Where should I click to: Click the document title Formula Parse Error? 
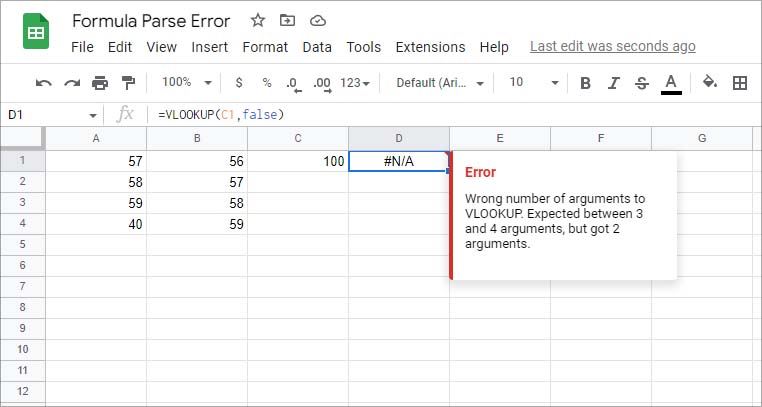click(x=151, y=21)
